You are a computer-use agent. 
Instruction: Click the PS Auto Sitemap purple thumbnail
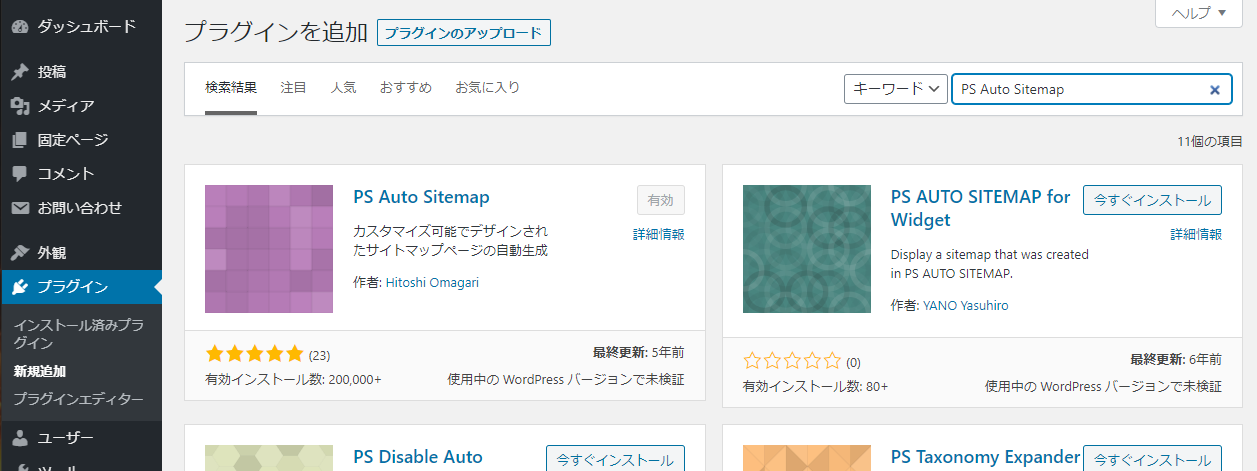point(269,249)
